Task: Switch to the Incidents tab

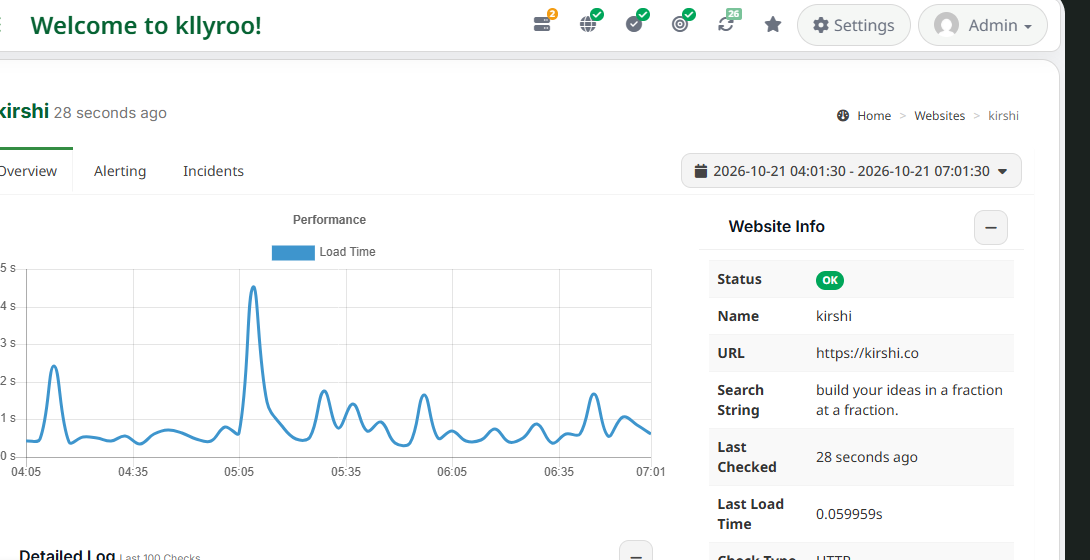Action: 213,171
